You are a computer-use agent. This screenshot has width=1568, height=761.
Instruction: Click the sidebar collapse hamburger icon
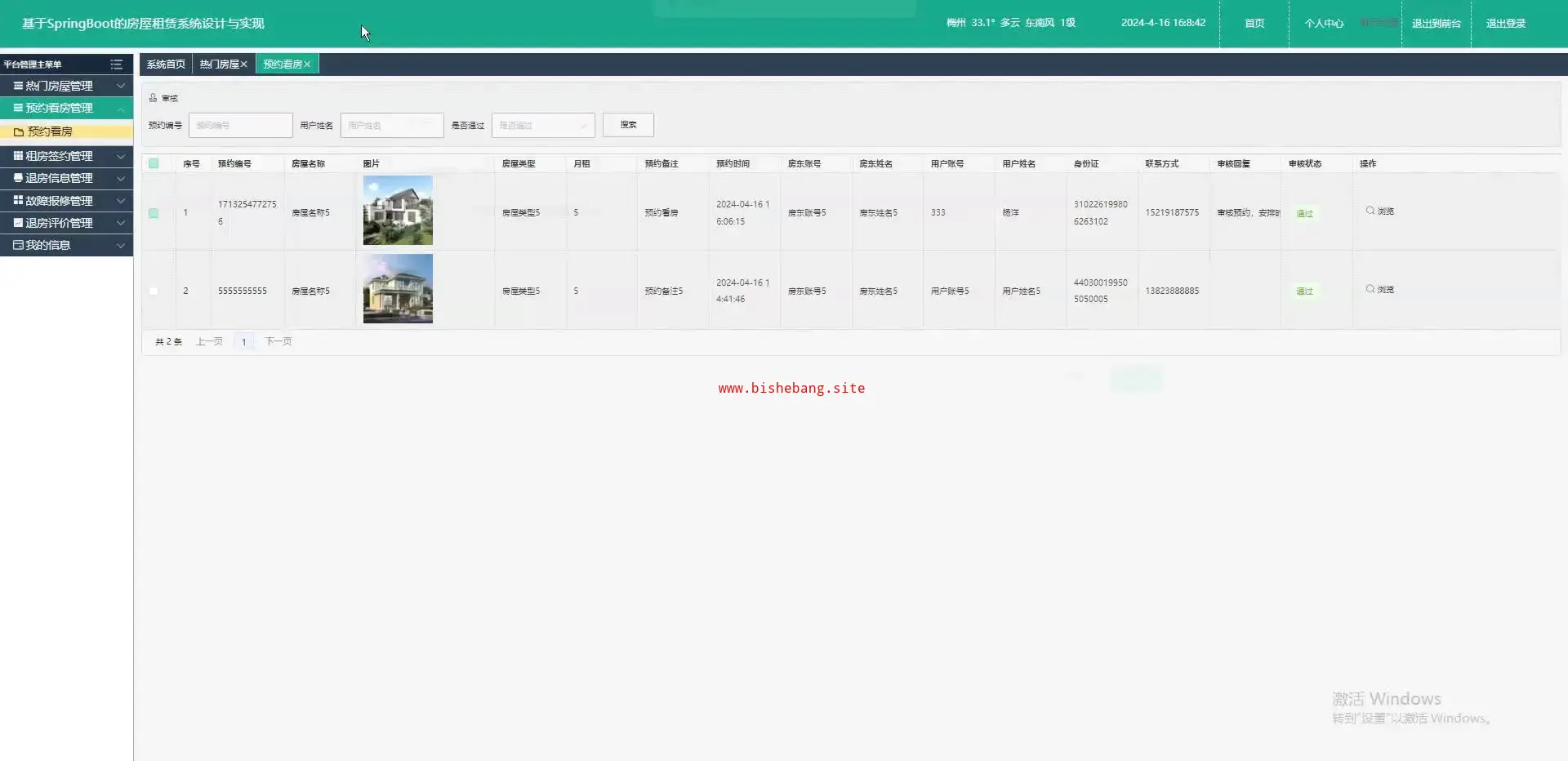[x=117, y=65]
